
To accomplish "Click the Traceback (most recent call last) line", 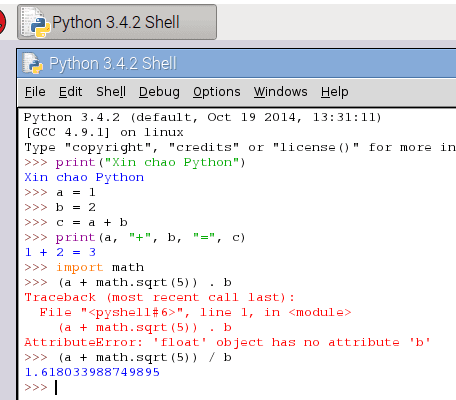I will pos(160,297).
